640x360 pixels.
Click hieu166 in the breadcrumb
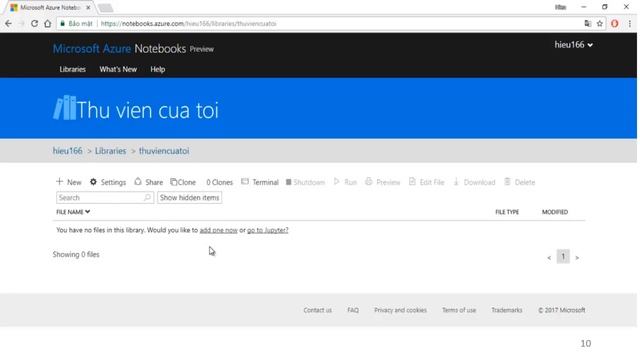(x=67, y=151)
